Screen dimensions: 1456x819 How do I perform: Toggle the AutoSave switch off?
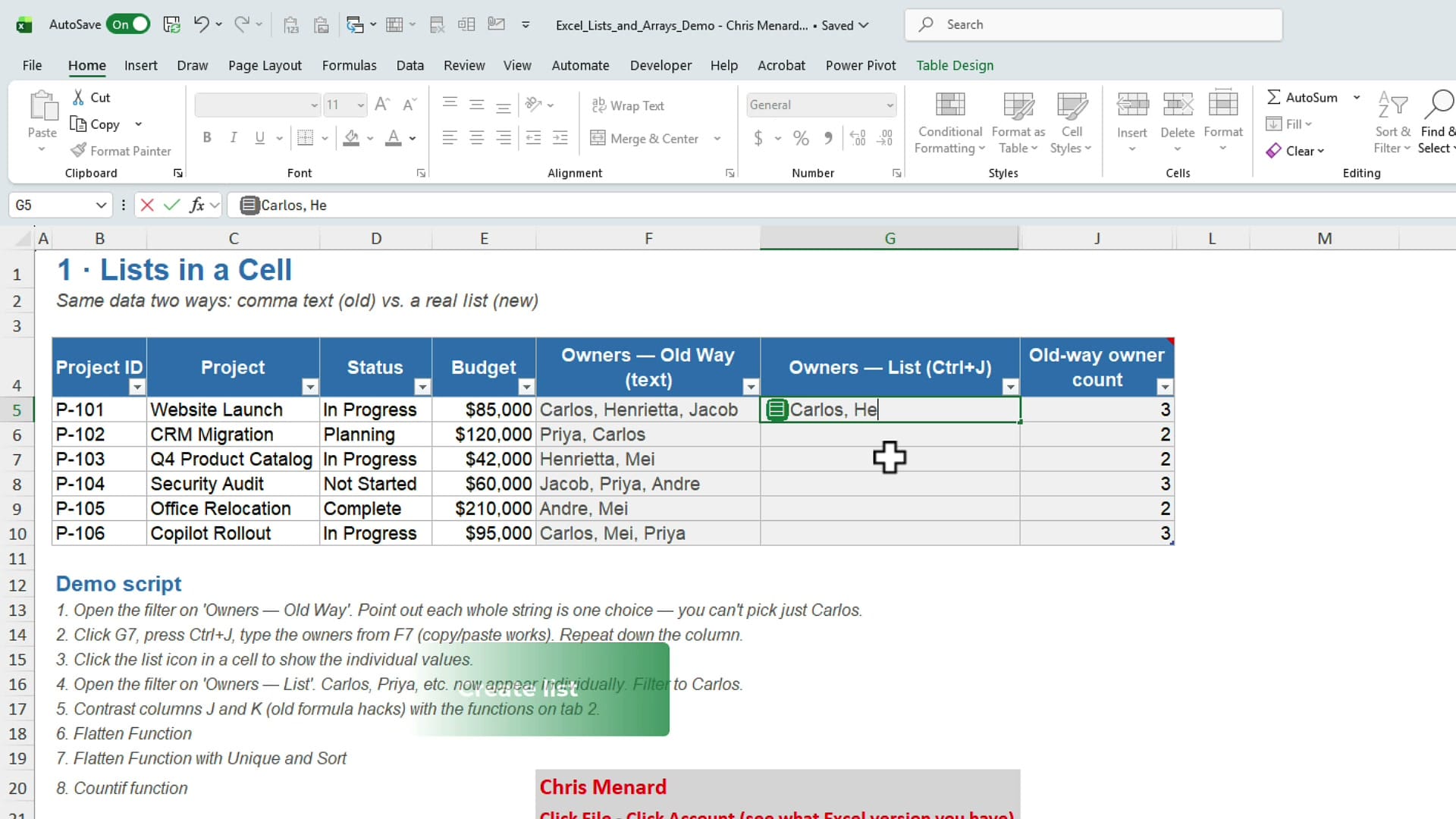click(129, 24)
